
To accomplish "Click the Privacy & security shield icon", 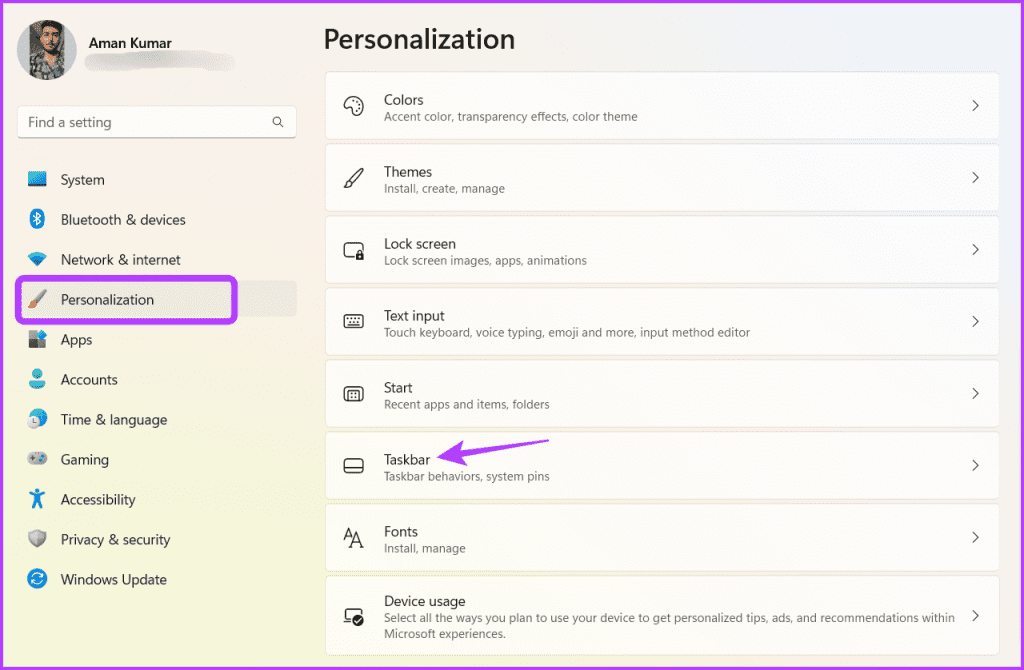I will (37, 539).
